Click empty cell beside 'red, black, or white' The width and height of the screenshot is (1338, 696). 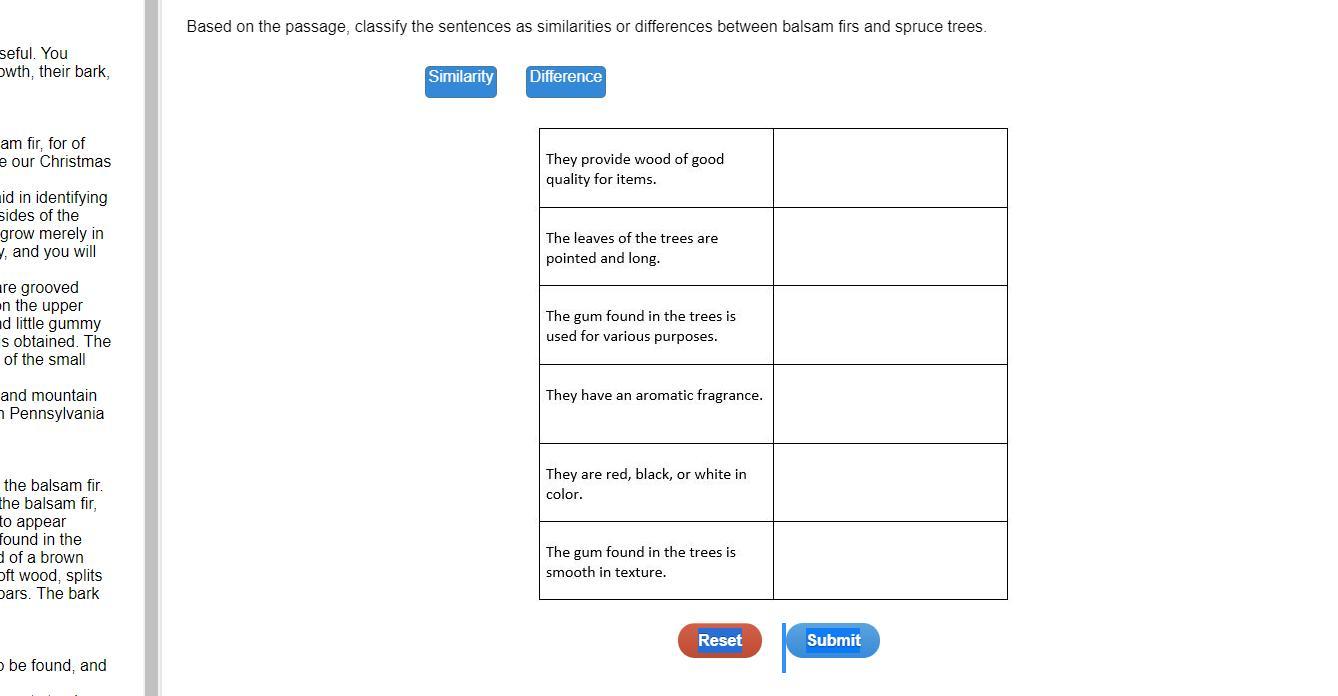pos(890,483)
